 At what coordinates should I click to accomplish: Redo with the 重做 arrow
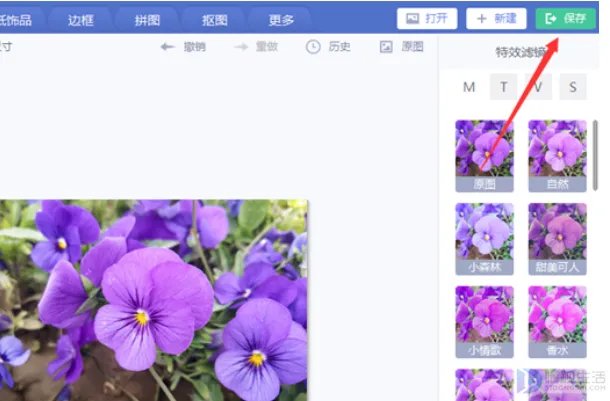256,47
